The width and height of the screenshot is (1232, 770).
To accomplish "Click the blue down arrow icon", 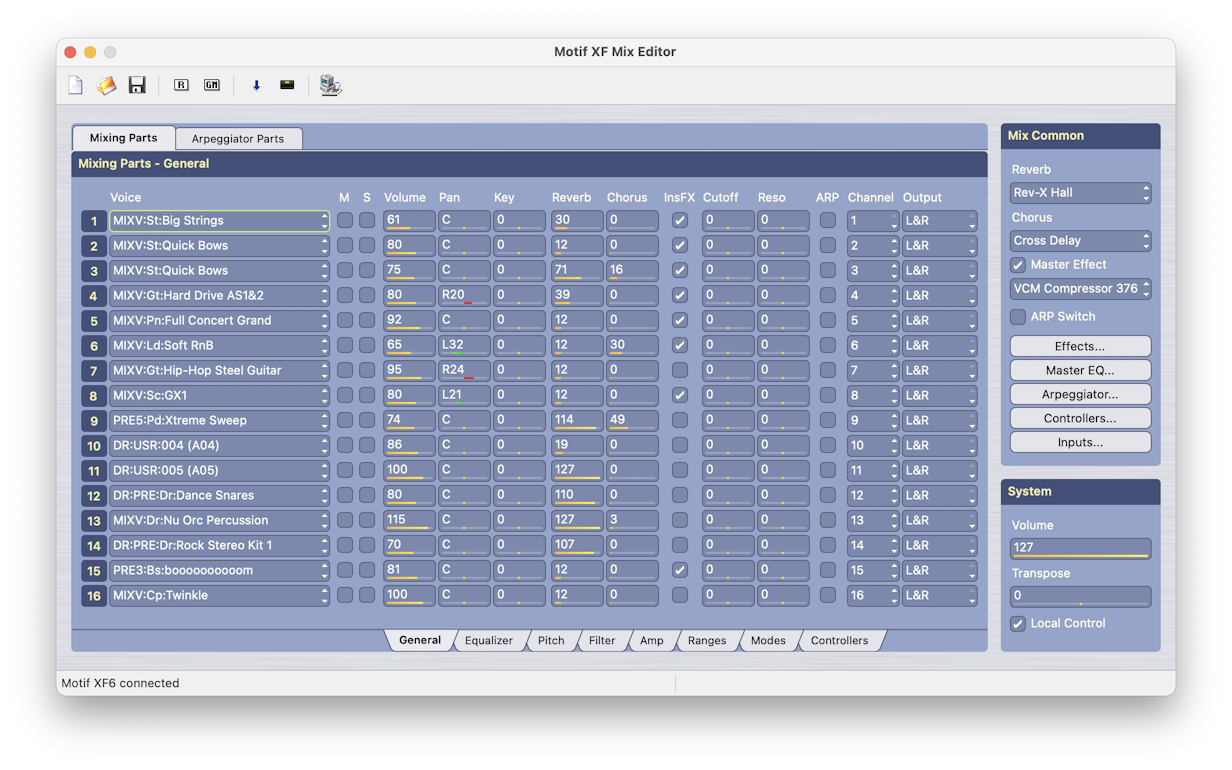I will click(256, 85).
